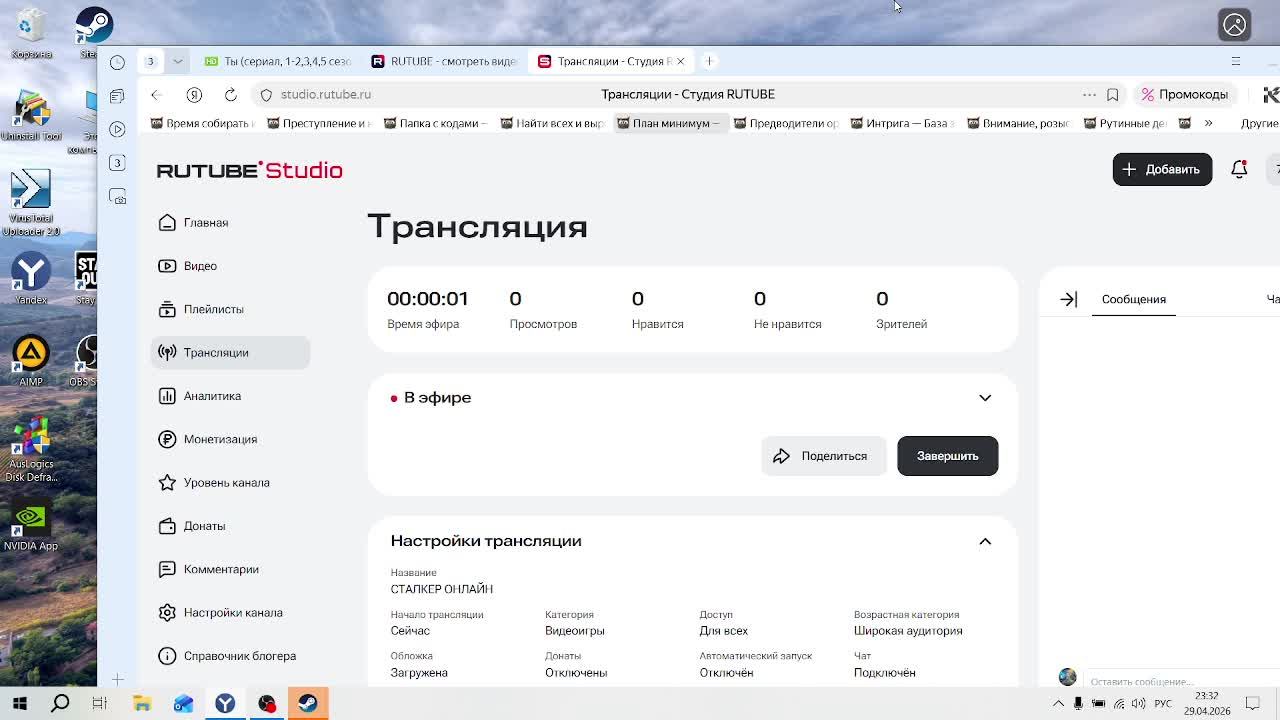Switch to the RUTUBE - смотреть видео tab
The image size is (1280, 720).
click(445, 61)
